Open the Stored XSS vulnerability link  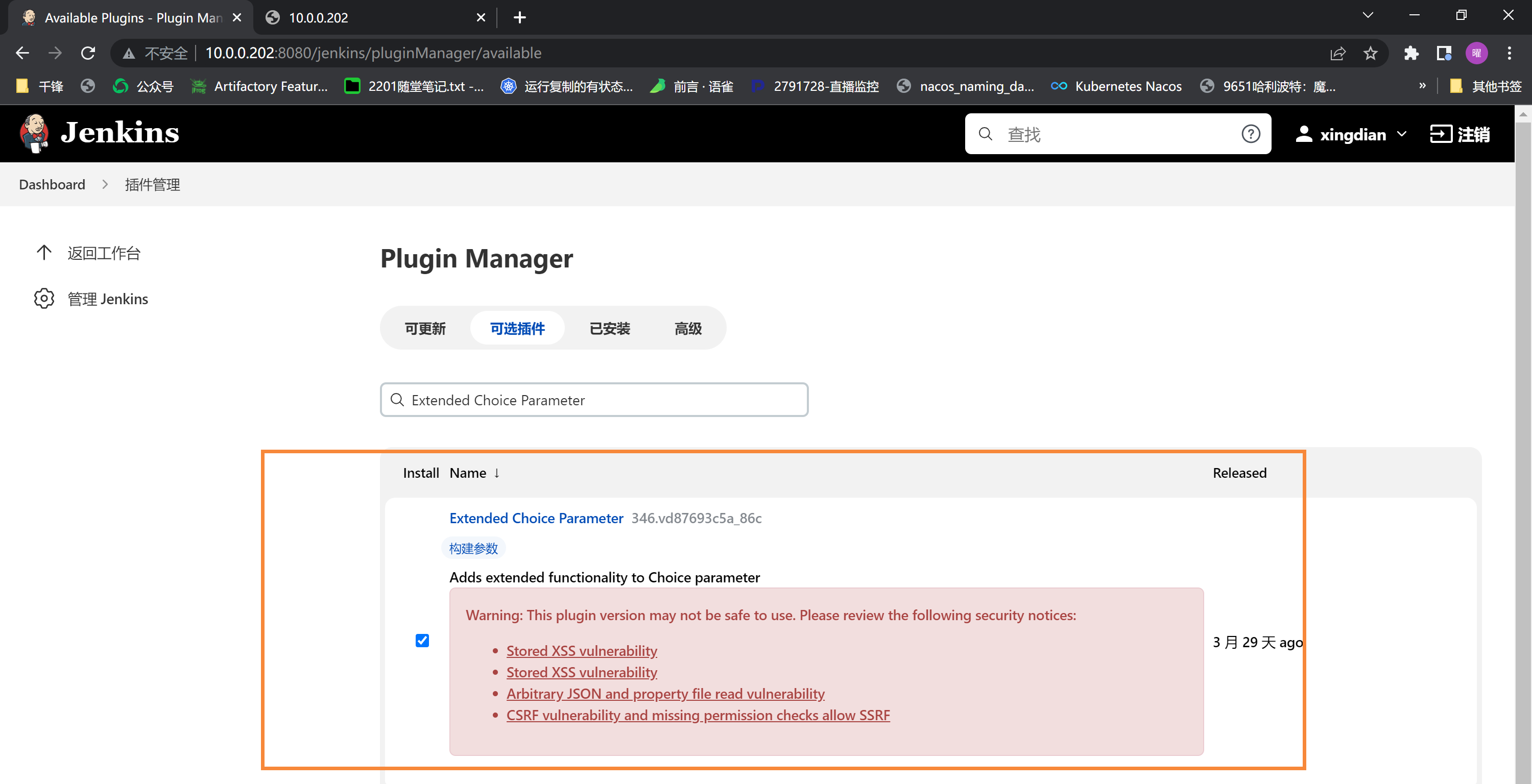point(582,650)
